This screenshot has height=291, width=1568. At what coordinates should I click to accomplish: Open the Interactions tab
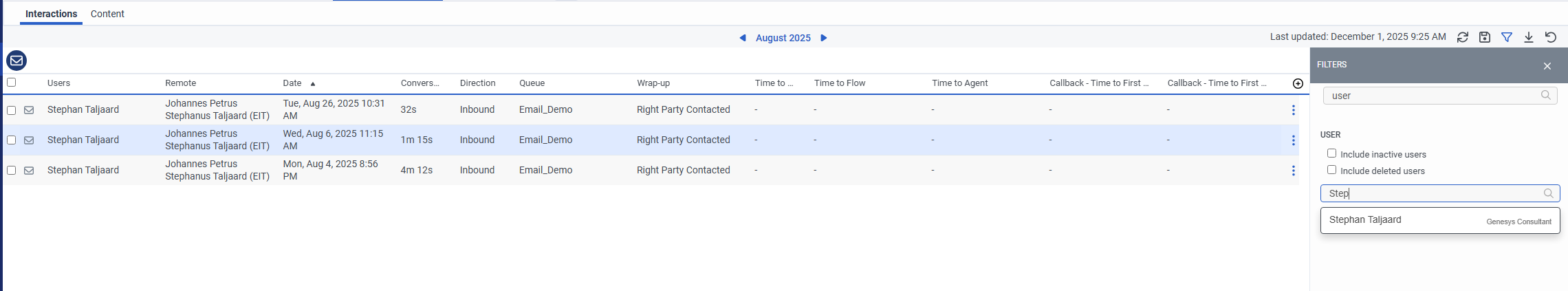(x=51, y=14)
